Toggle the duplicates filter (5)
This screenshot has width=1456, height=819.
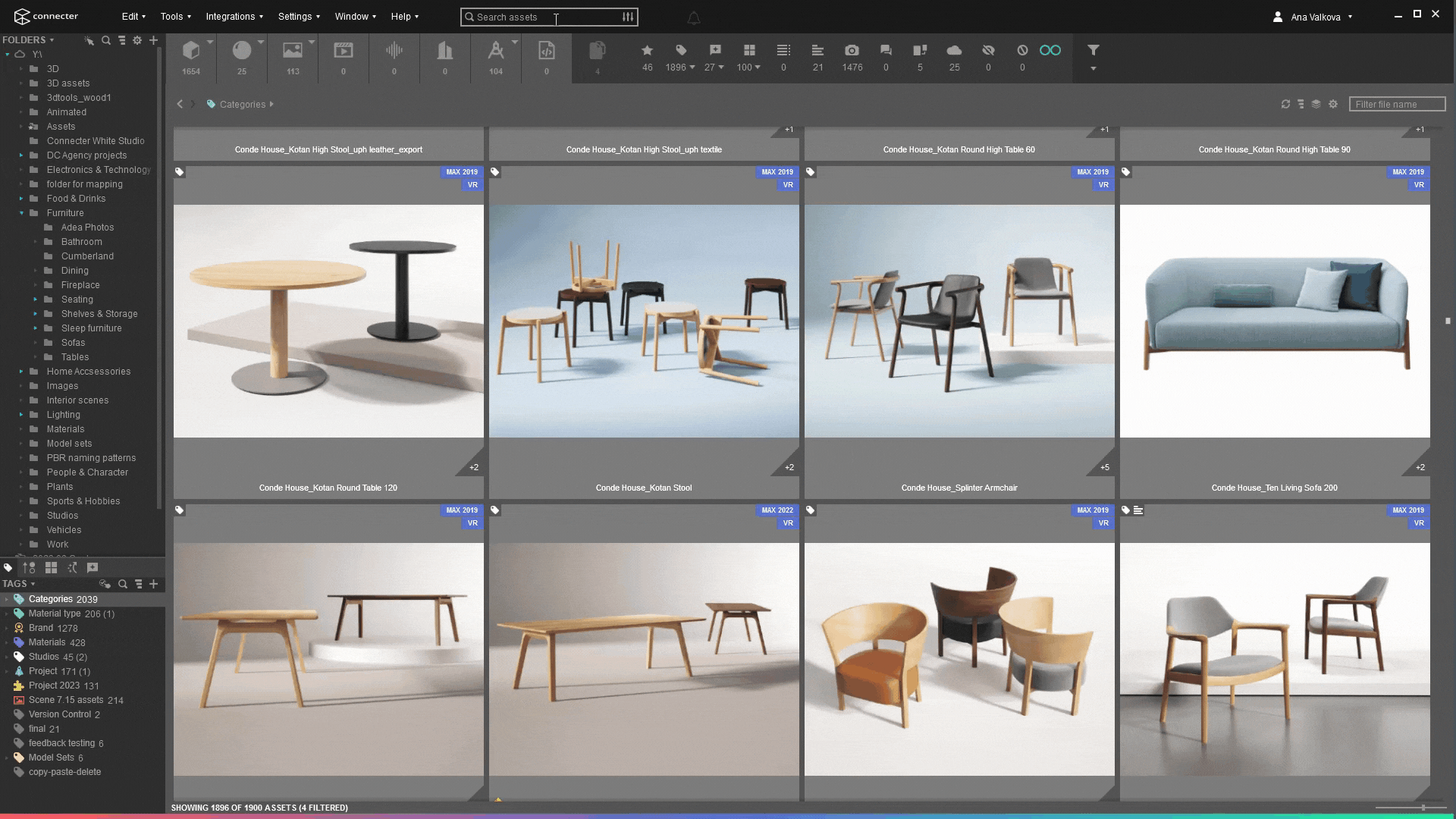(920, 50)
